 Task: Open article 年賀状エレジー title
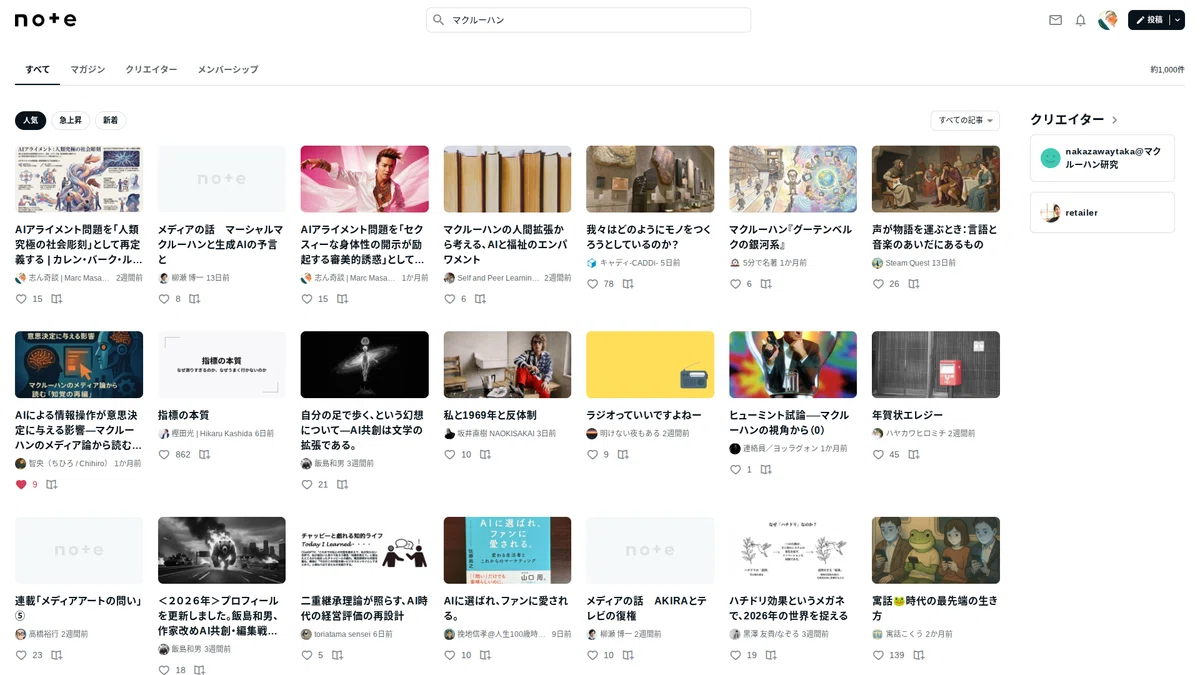coord(907,414)
